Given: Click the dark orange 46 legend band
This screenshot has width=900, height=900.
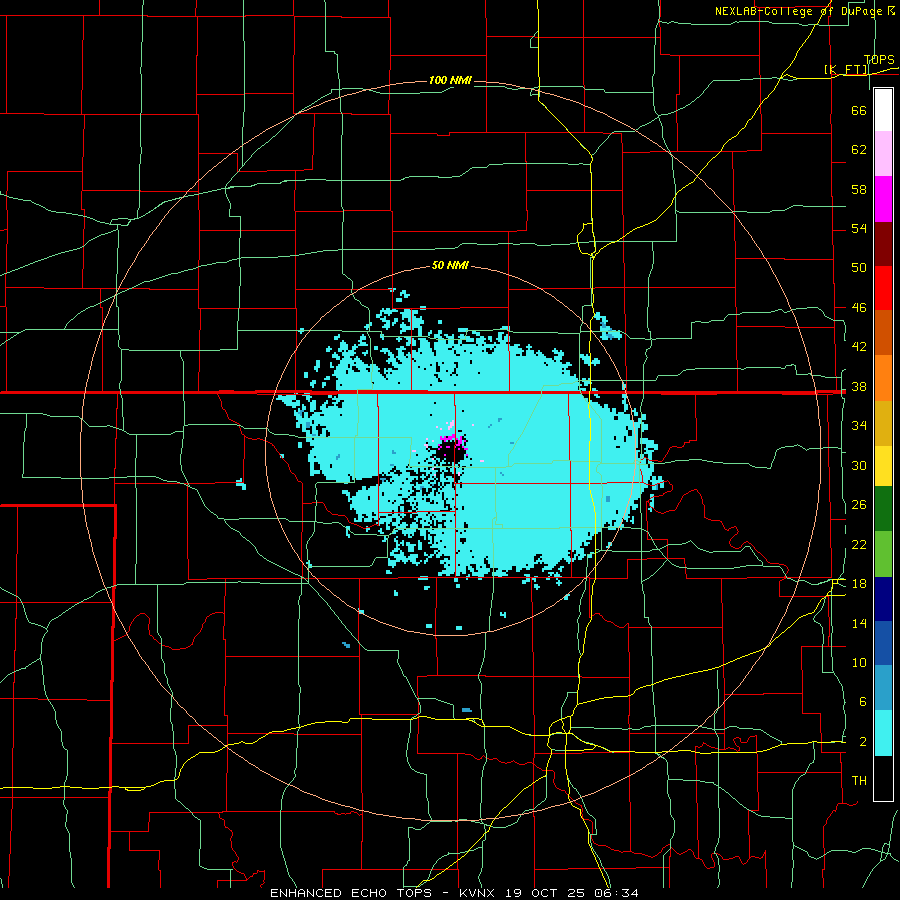Looking at the screenshot, I should [x=883, y=333].
